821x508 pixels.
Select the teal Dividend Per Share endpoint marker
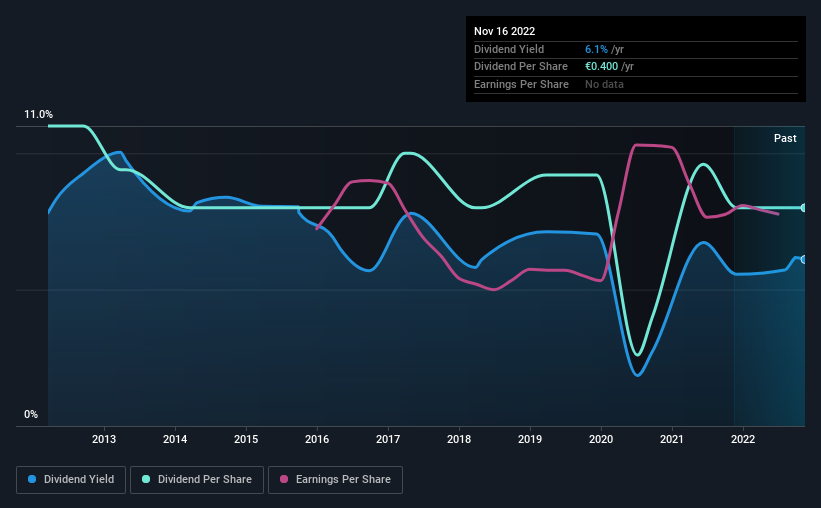[x=804, y=208]
